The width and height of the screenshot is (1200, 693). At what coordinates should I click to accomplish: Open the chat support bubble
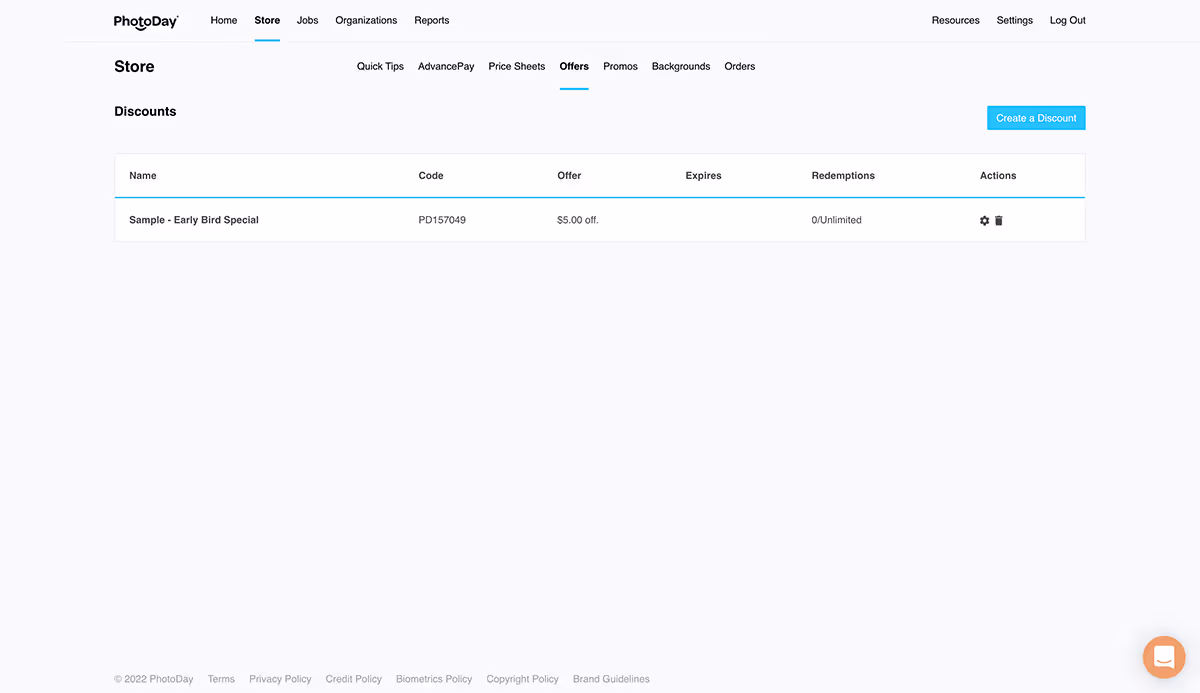click(x=1164, y=657)
